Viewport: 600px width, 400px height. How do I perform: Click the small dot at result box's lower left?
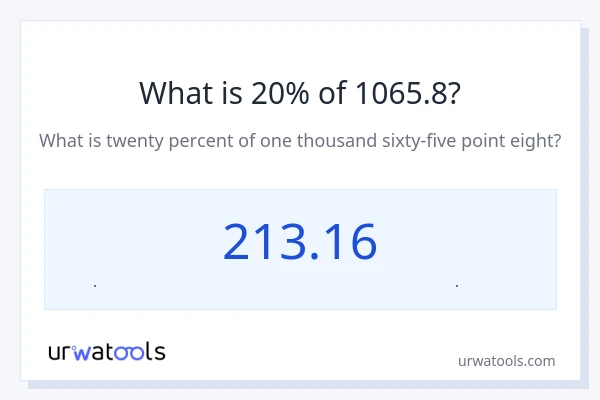point(95,286)
